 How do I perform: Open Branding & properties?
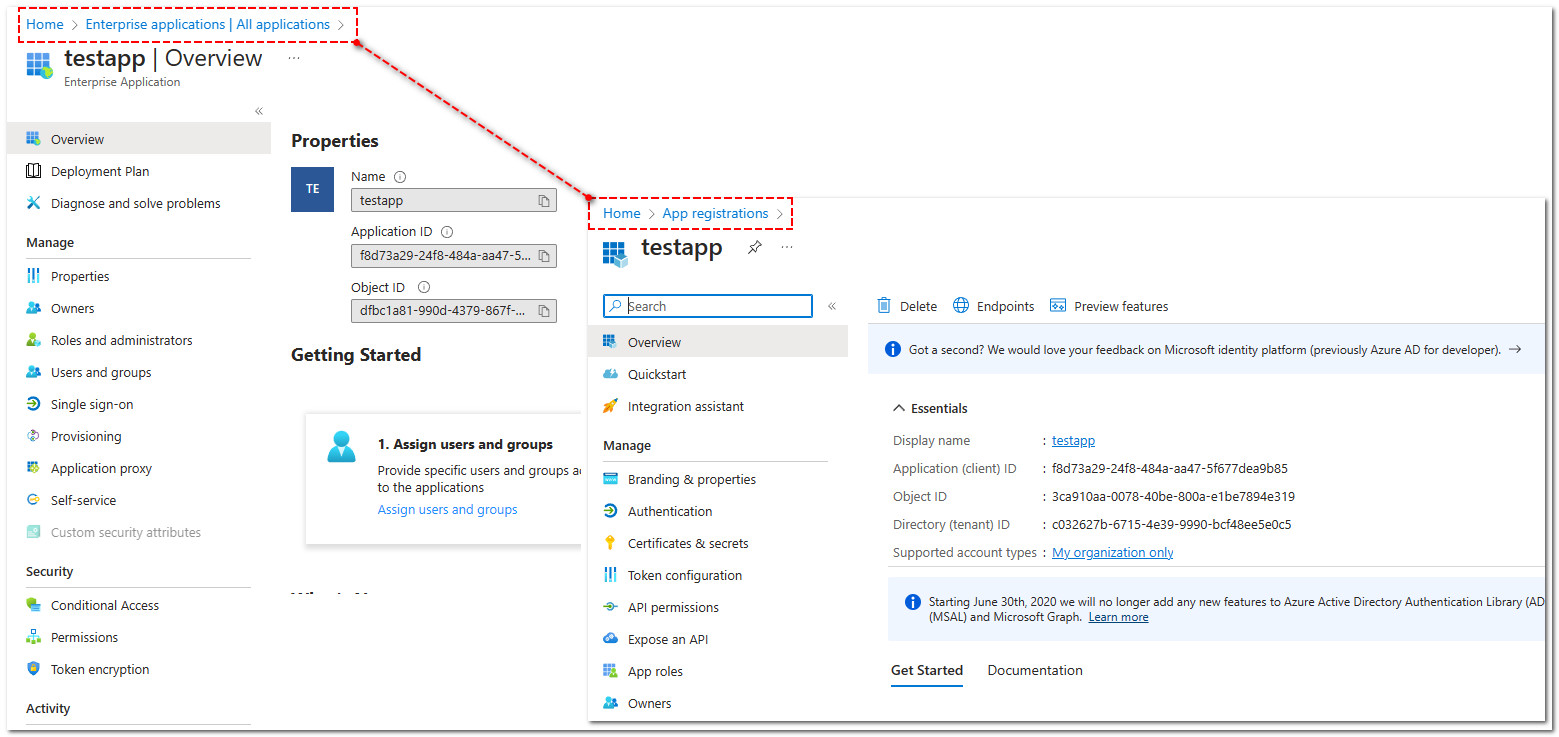click(x=692, y=479)
